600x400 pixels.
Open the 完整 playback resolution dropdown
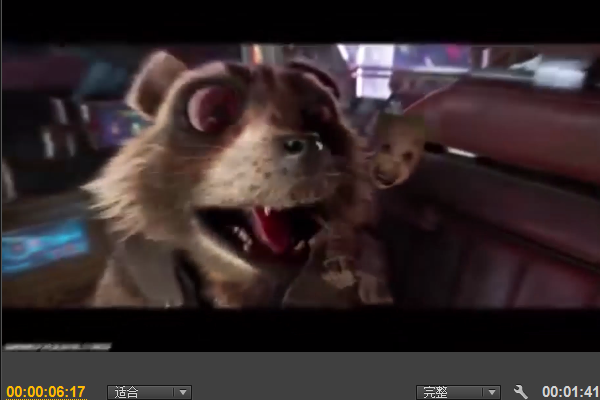click(x=458, y=392)
